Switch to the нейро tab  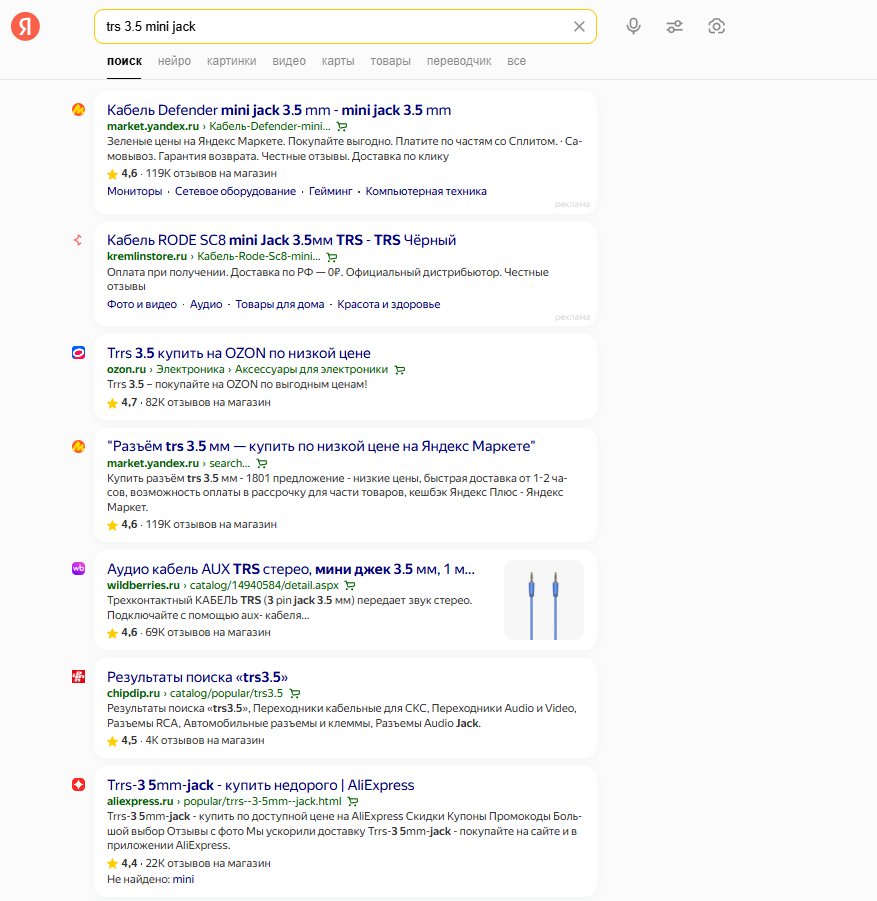click(x=174, y=61)
